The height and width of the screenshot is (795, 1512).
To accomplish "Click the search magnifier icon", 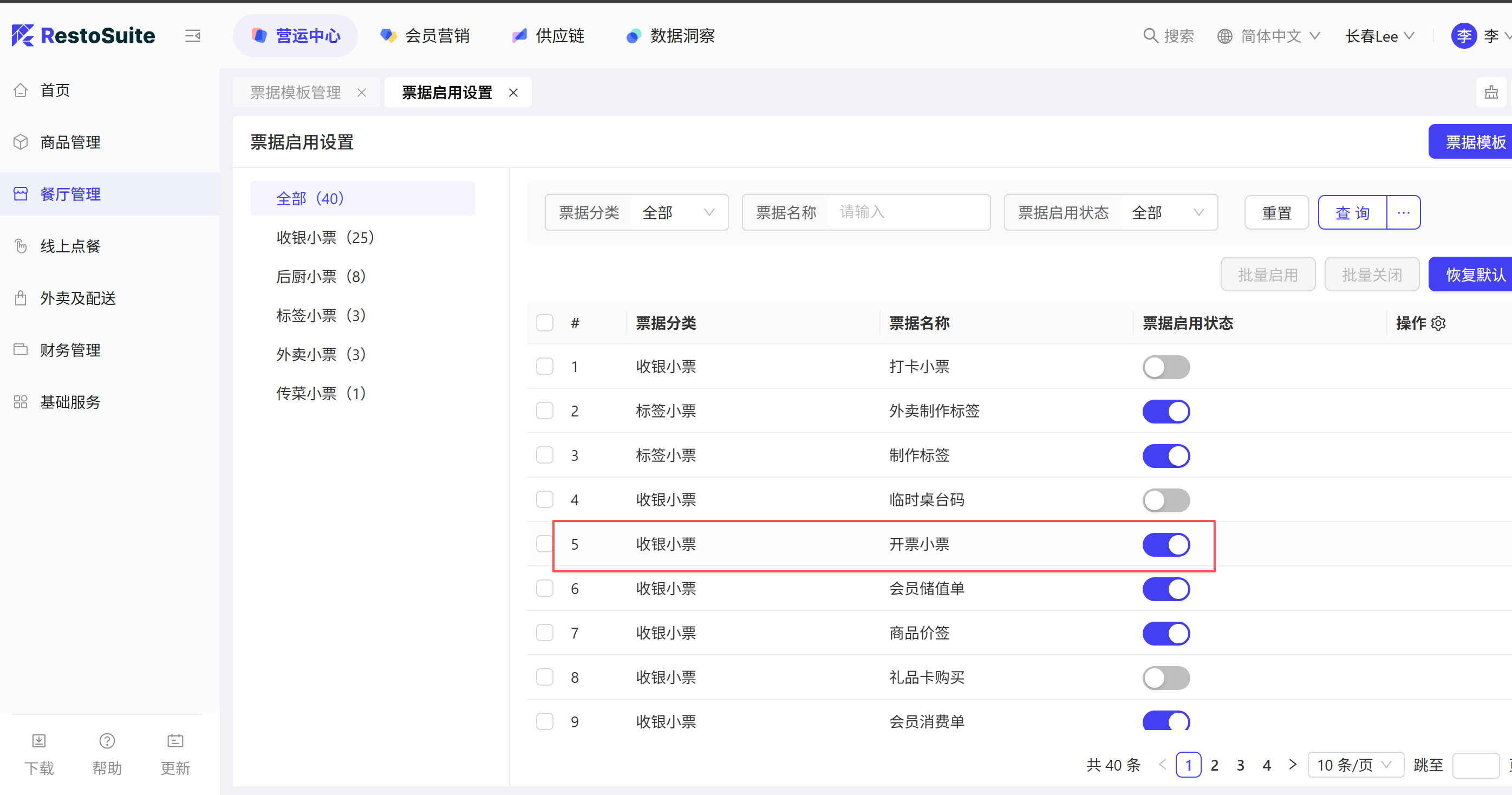I will pos(1150,36).
